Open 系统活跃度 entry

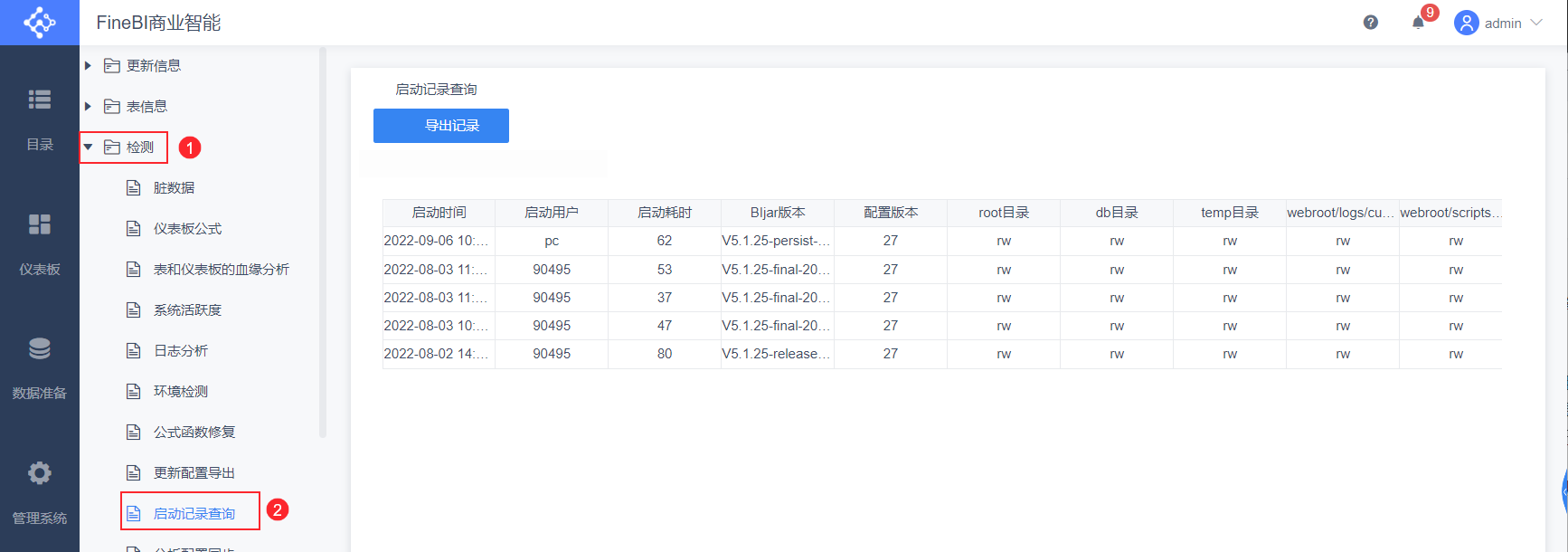(187, 310)
